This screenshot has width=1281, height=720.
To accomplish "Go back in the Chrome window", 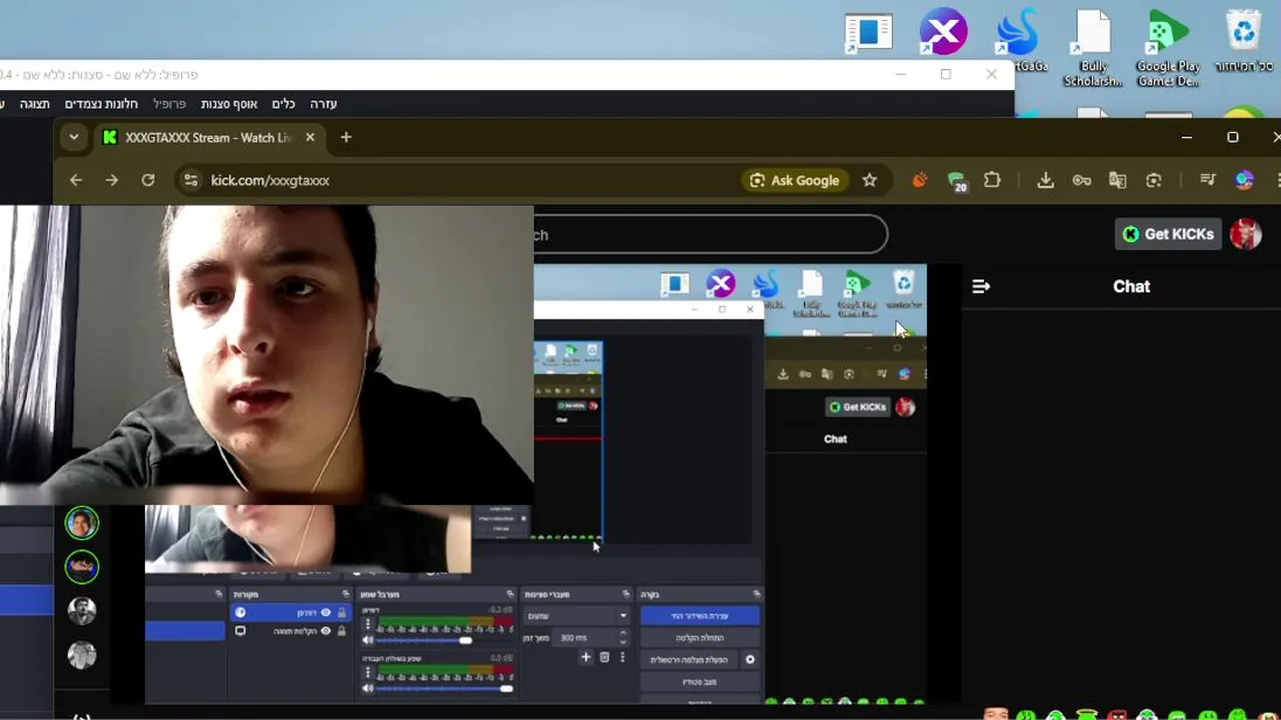I will point(76,180).
